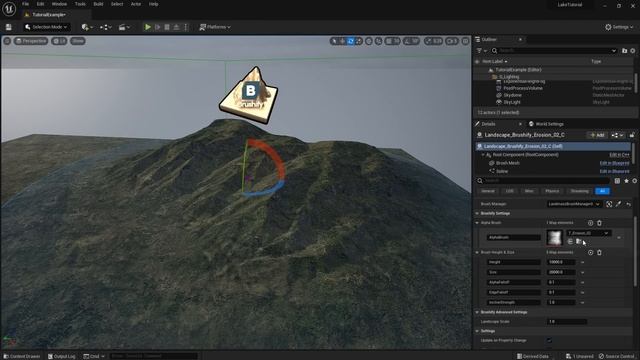Choose the translate objects viewport tool
Image resolution: width=640 pixels, height=360 pixels.
click(x=342, y=41)
